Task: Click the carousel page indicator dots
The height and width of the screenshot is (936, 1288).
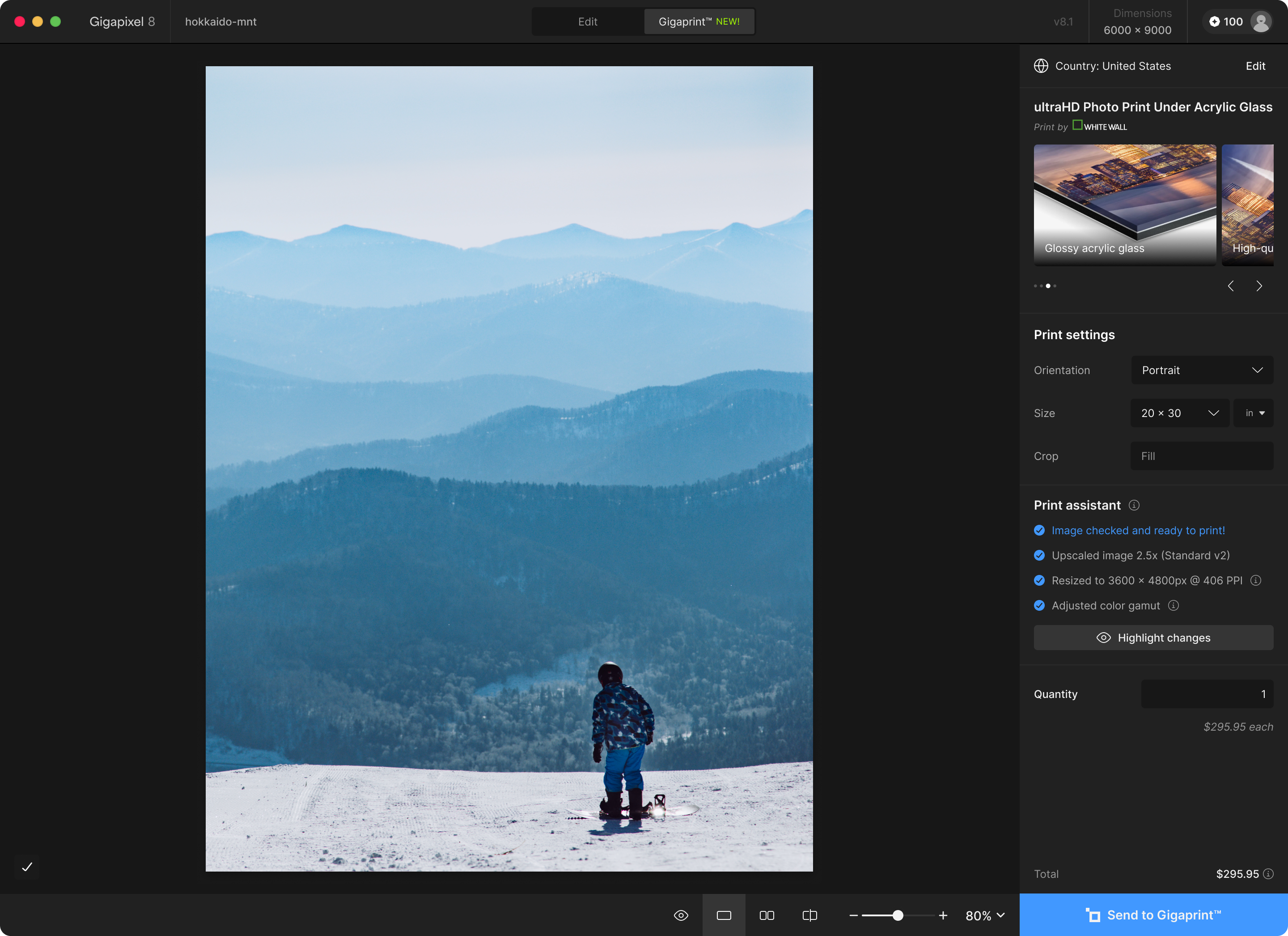Action: (1045, 286)
